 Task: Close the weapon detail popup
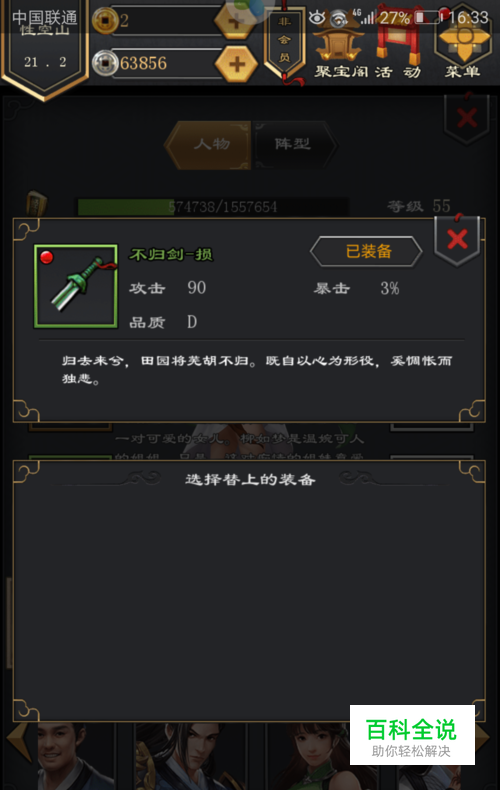[x=457, y=239]
